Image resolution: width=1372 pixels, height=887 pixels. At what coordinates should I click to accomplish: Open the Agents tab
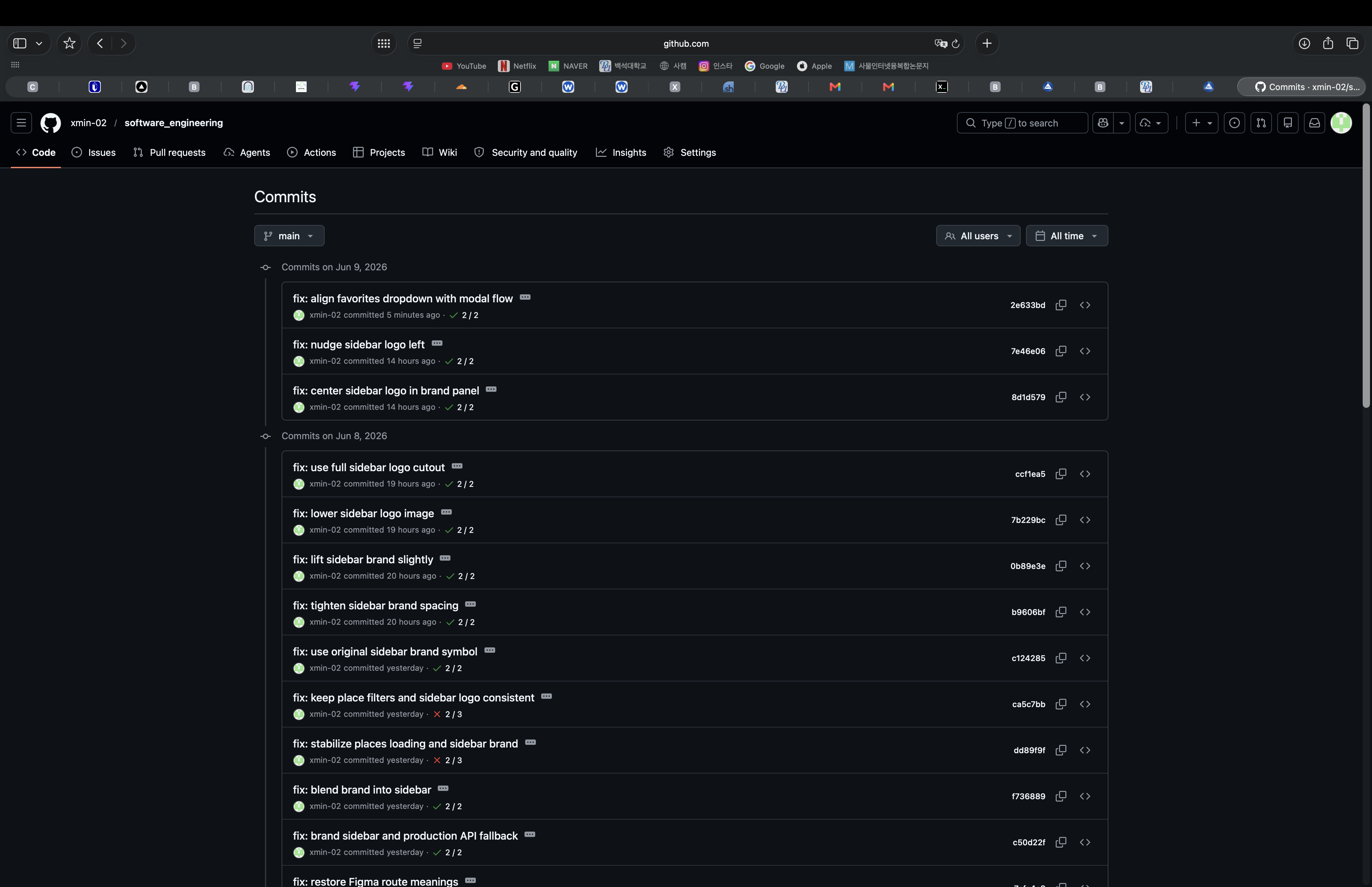point(247,152)
